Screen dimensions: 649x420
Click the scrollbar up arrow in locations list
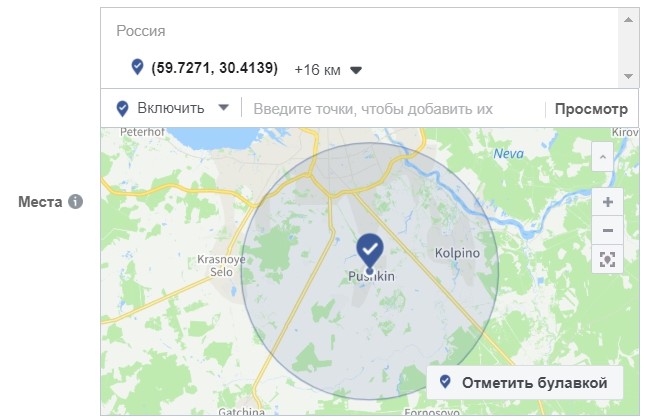(x=628, y=20)
